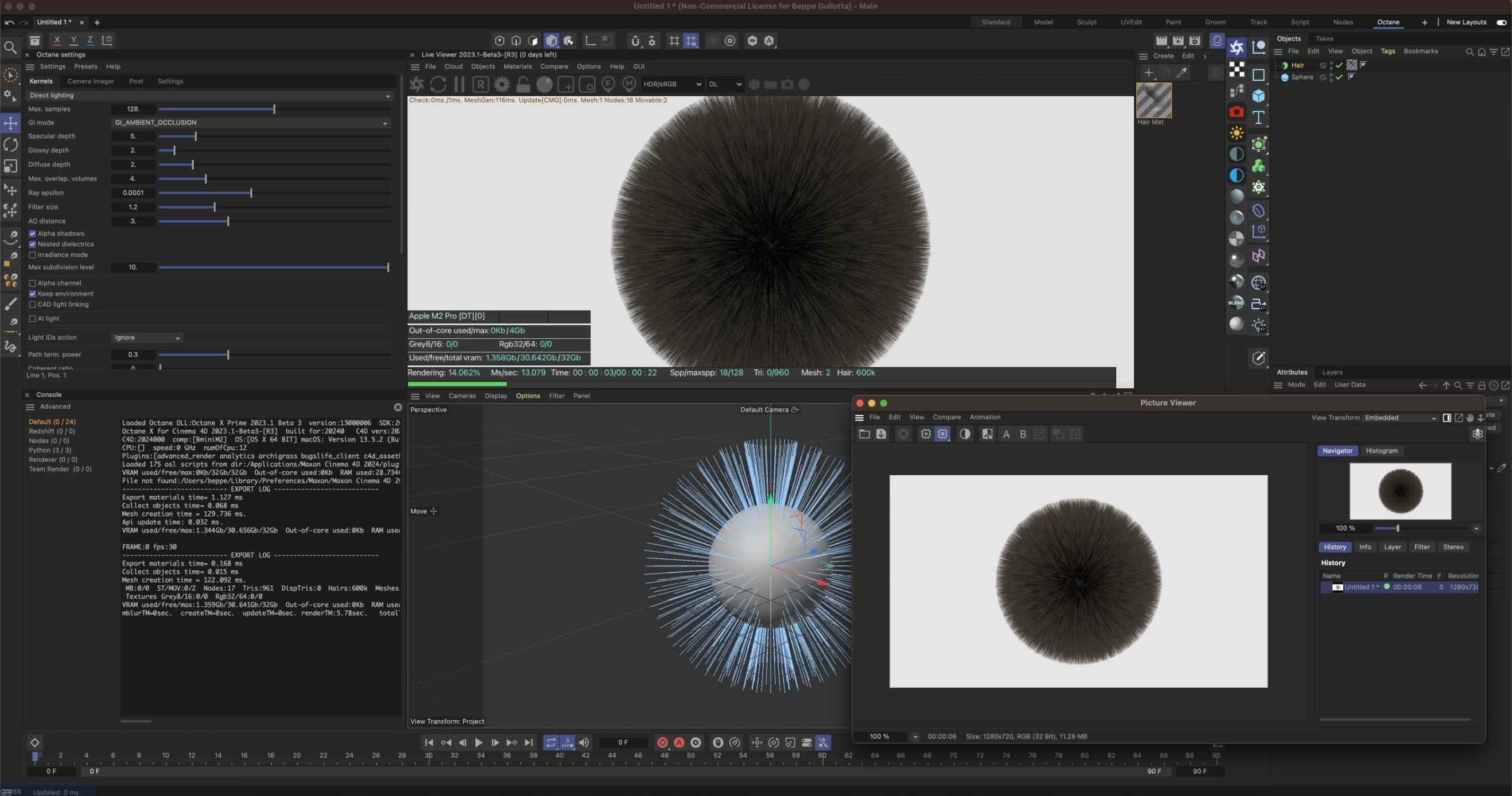Toggle the Irradiance mode checkbox
1512x796 pixels.
pos(33,255)
